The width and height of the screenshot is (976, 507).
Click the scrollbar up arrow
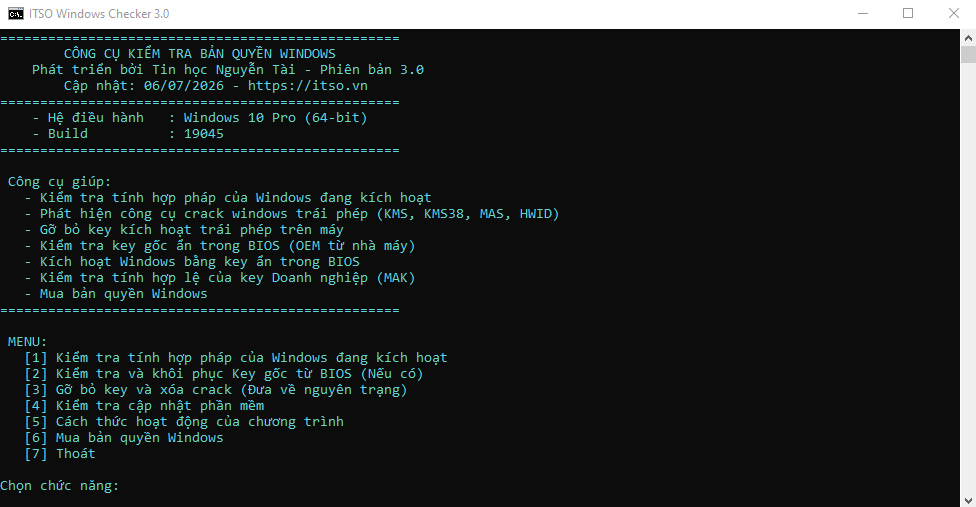pyautogui.click(x=968, y=37)
